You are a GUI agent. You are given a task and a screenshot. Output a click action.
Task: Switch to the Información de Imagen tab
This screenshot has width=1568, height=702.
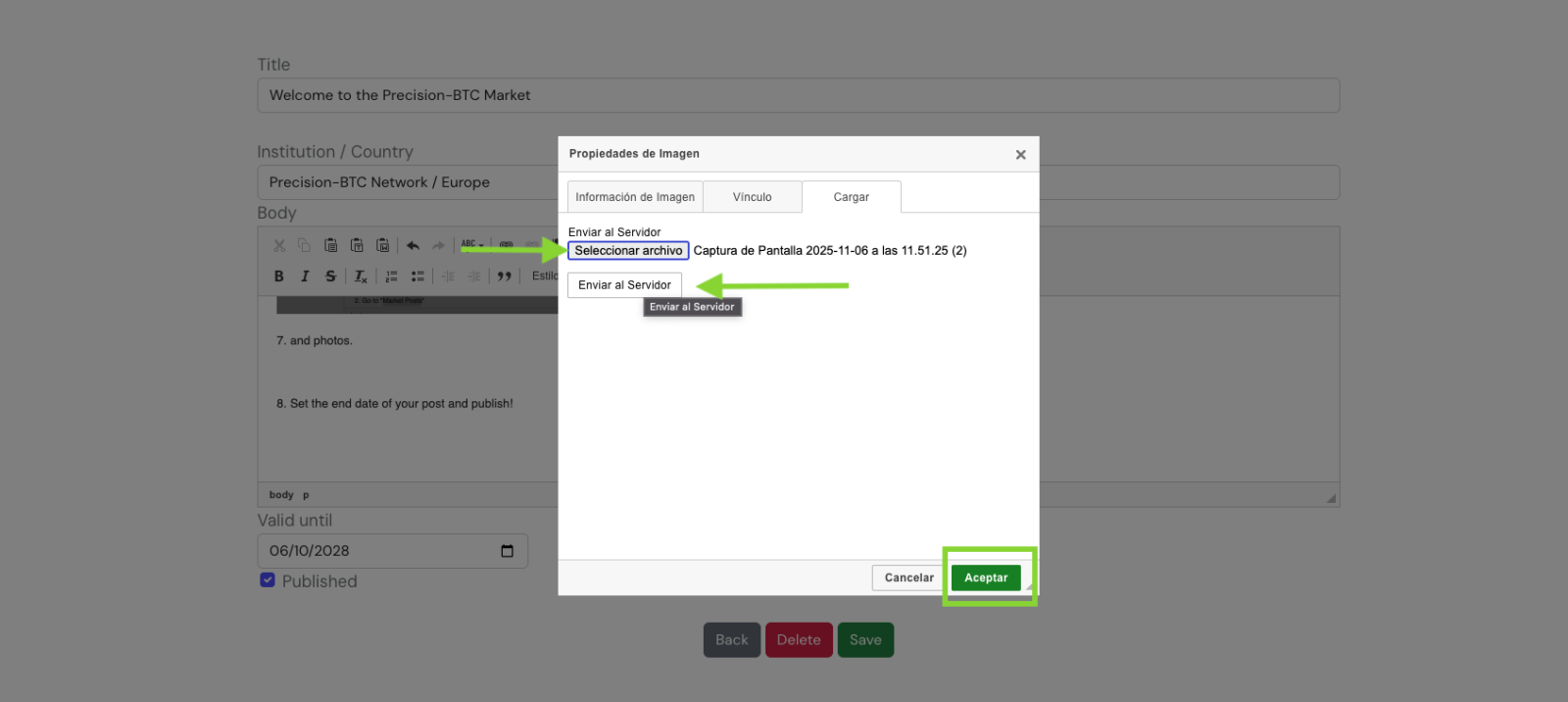point(635,197)
